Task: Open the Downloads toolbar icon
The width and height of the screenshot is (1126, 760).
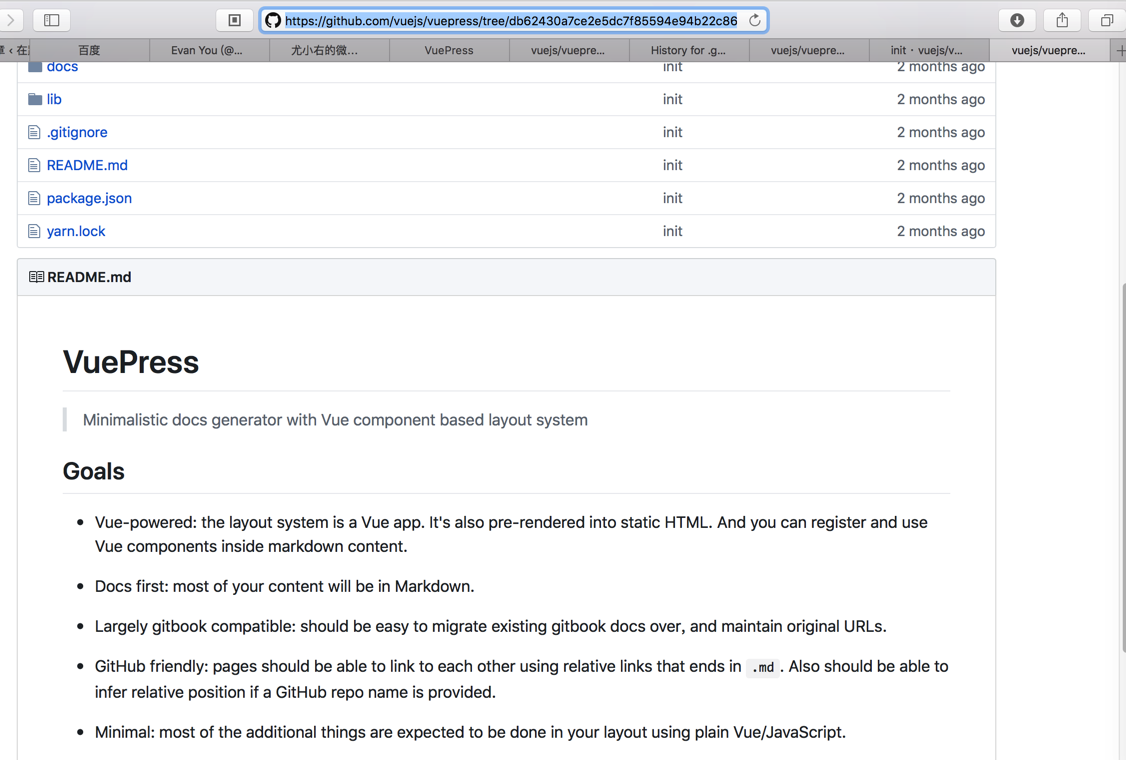Action: click(x=1017, y=20)
